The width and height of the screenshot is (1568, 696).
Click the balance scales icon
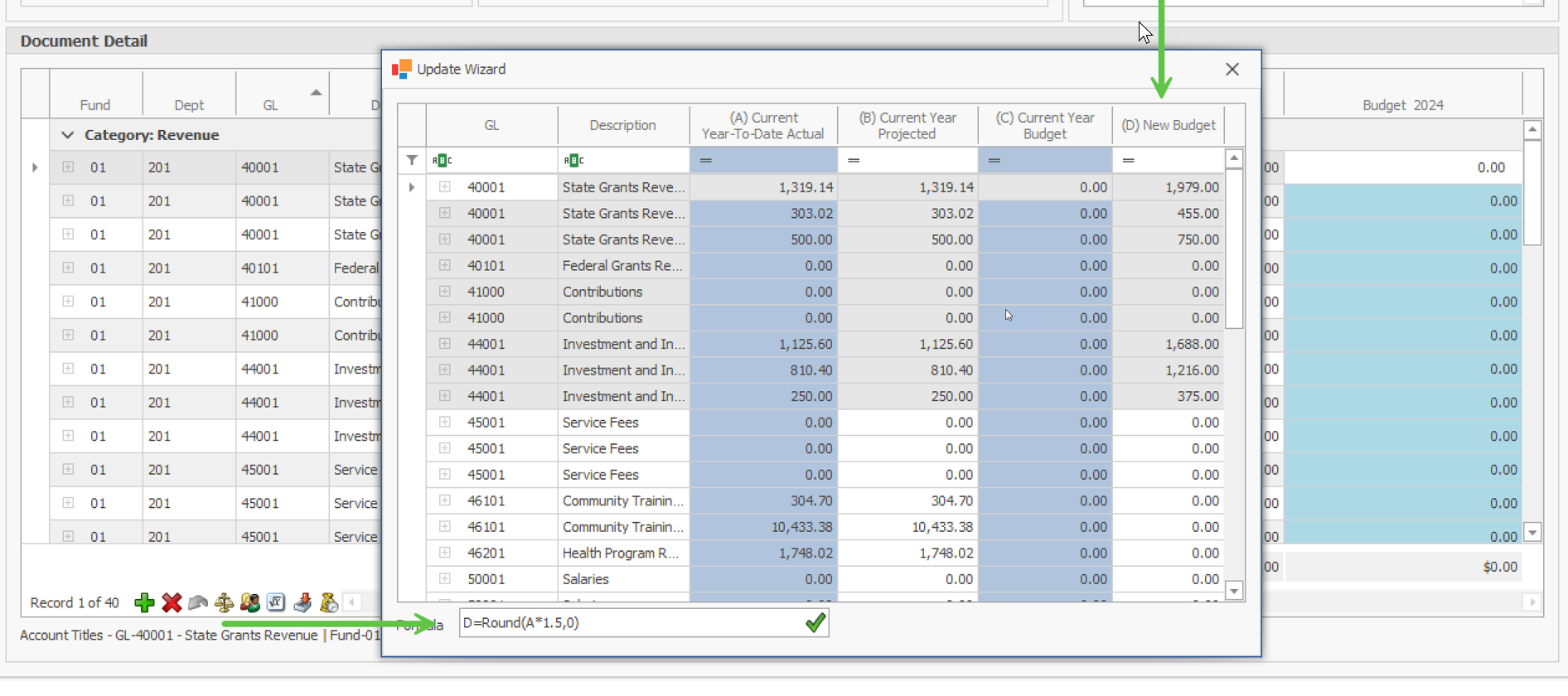pyautogui.click(x=224, y=602)
